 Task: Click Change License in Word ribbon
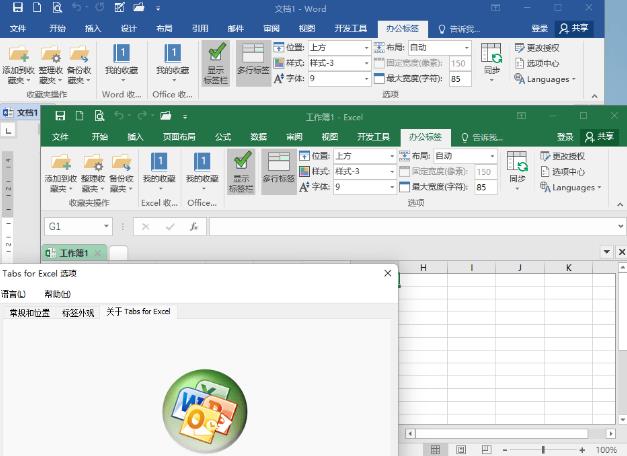tap(537, 48)
